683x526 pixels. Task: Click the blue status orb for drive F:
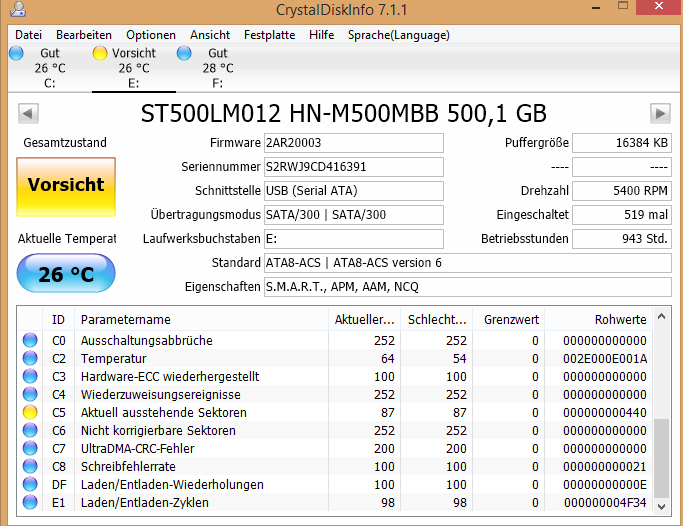pos(184,53)
